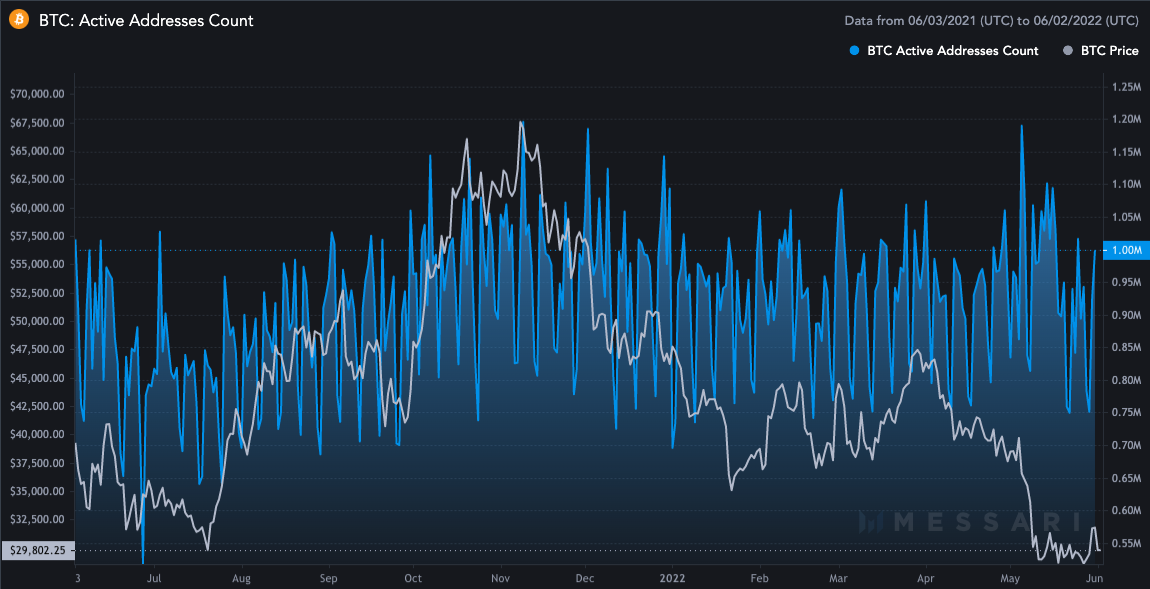Click the Jul marker on the time axis
This screenshot has height=589, width=1150.
tap(153, 577)
